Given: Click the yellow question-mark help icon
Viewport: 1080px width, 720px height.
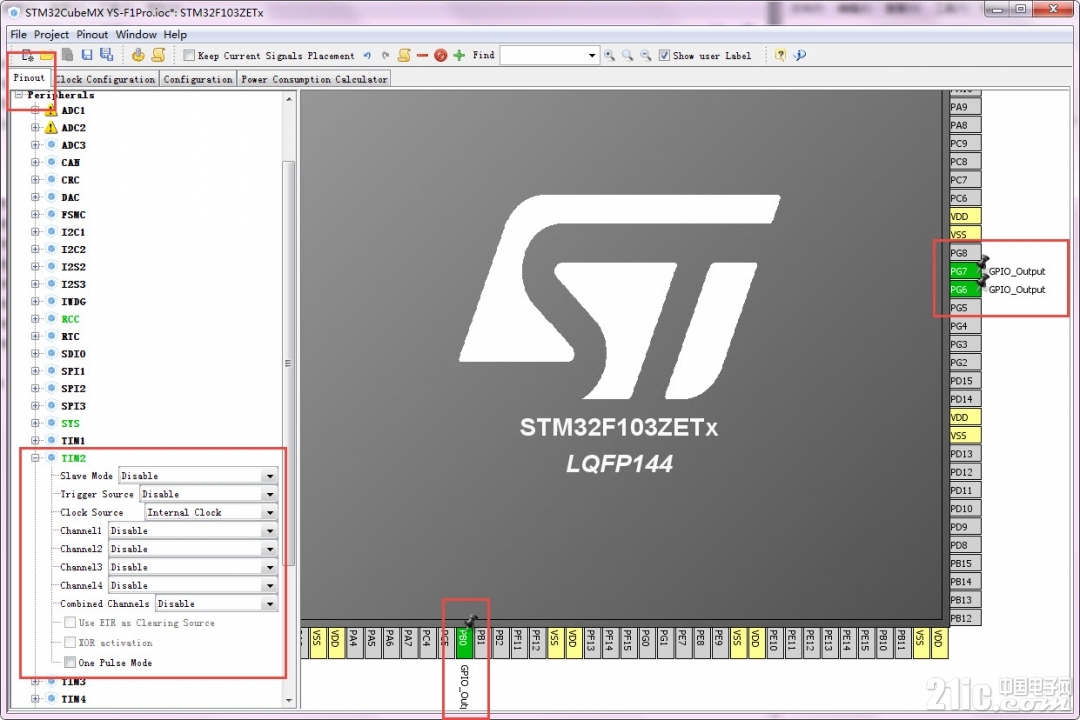Looking at the screenshot, I should 780,55.
